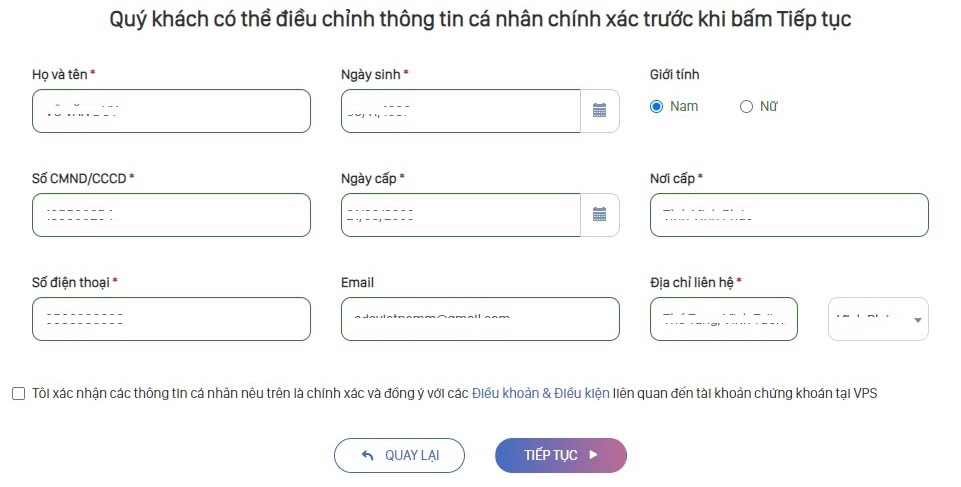Click the play arrow icon in TIẾP TỤC

click(x=593, y=455)
